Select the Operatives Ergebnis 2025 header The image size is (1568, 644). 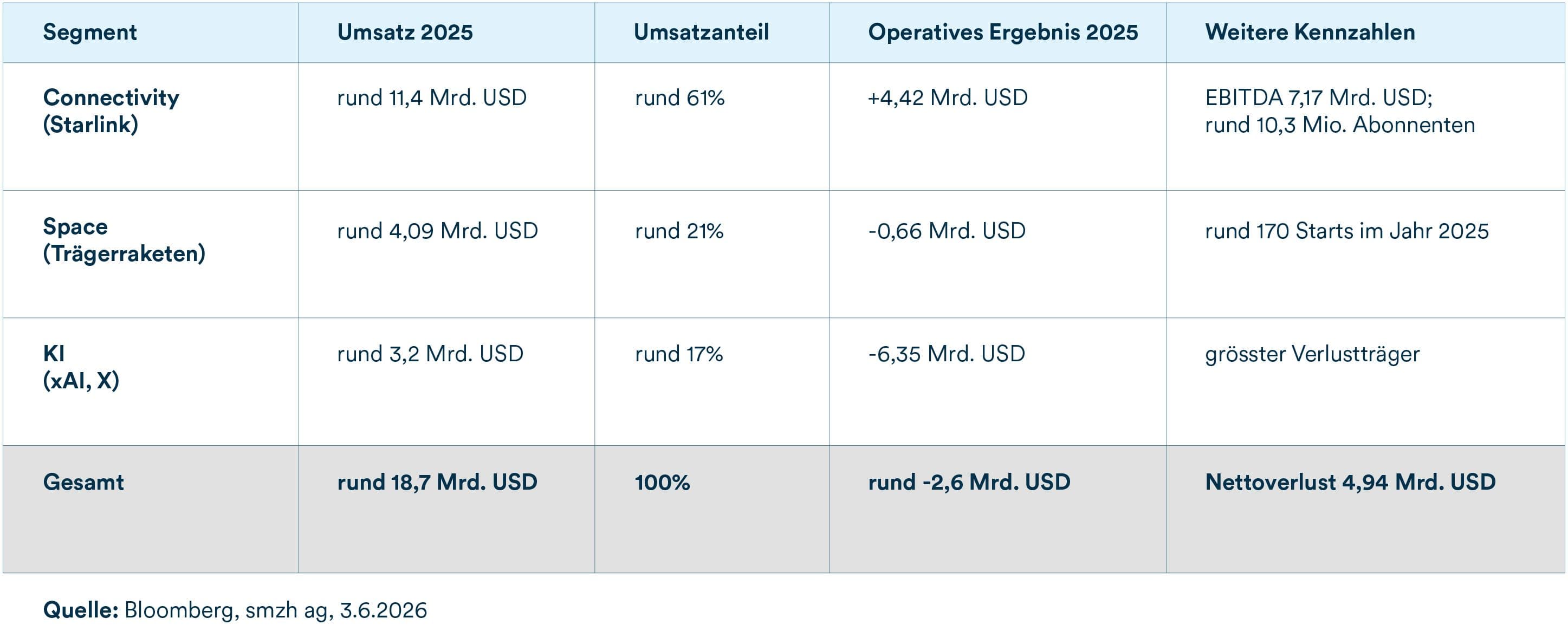tap(1002, 32)
